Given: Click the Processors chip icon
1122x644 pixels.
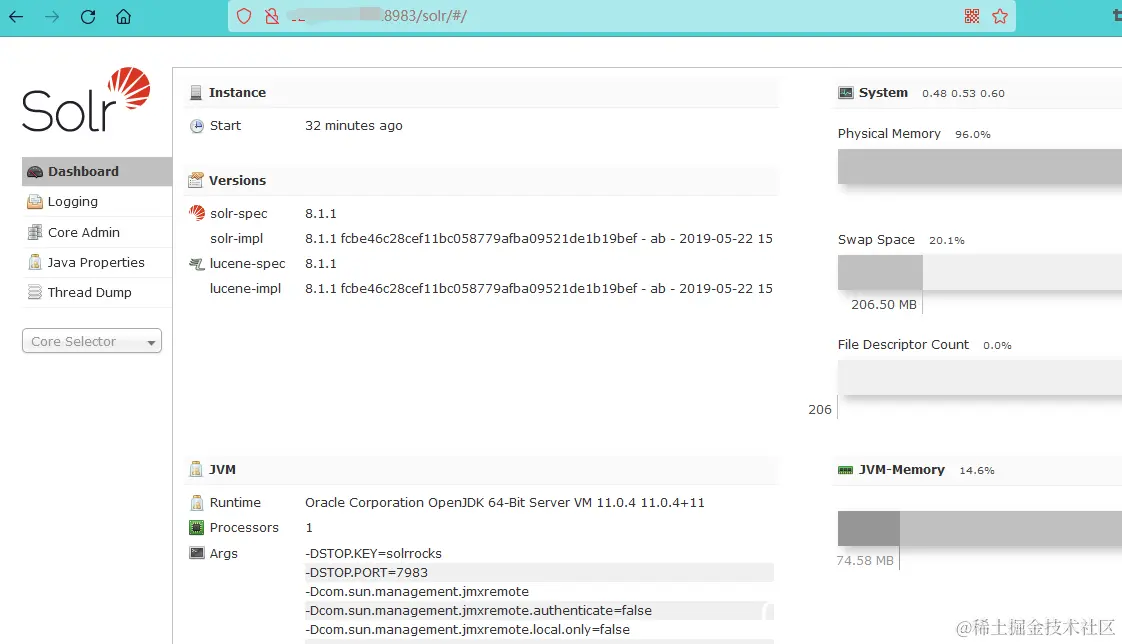Looking at the screenshot, I should 197,528.
